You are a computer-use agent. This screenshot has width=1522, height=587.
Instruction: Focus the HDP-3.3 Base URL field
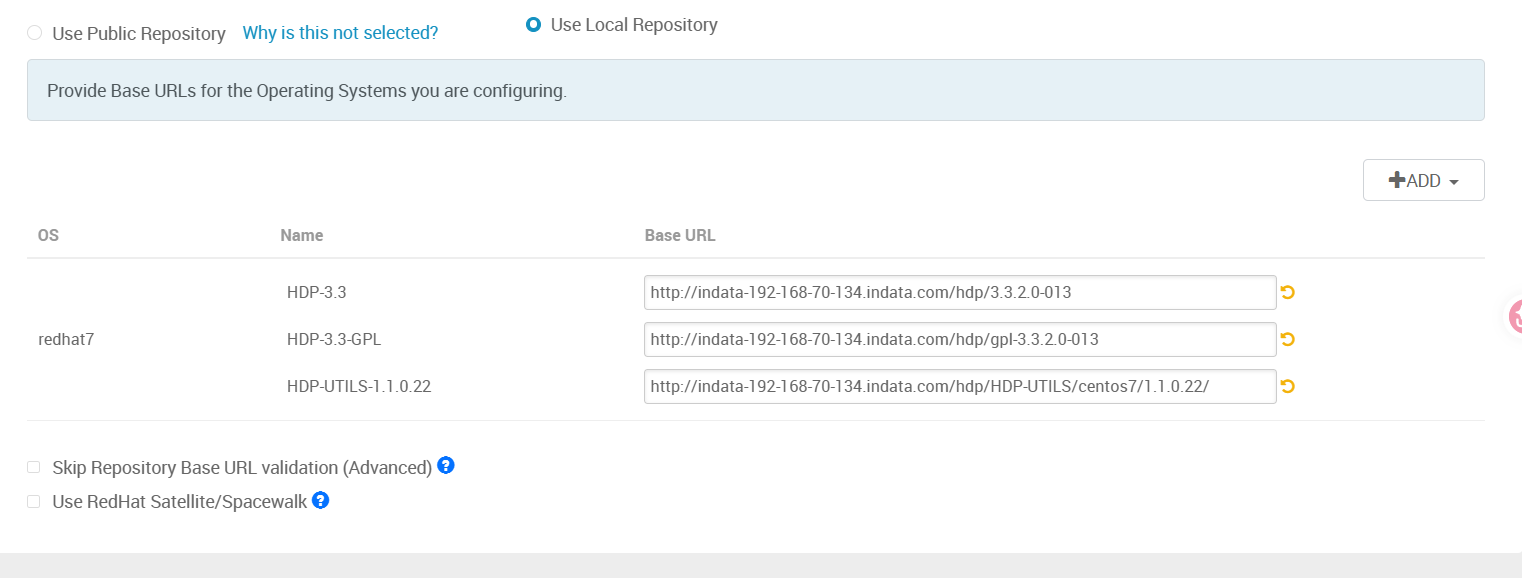tap(959, 293)
